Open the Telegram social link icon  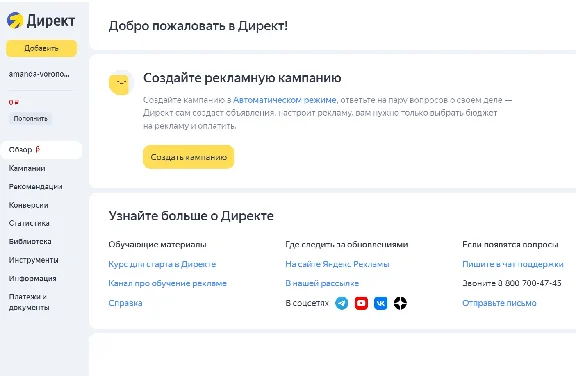point(342,303)
